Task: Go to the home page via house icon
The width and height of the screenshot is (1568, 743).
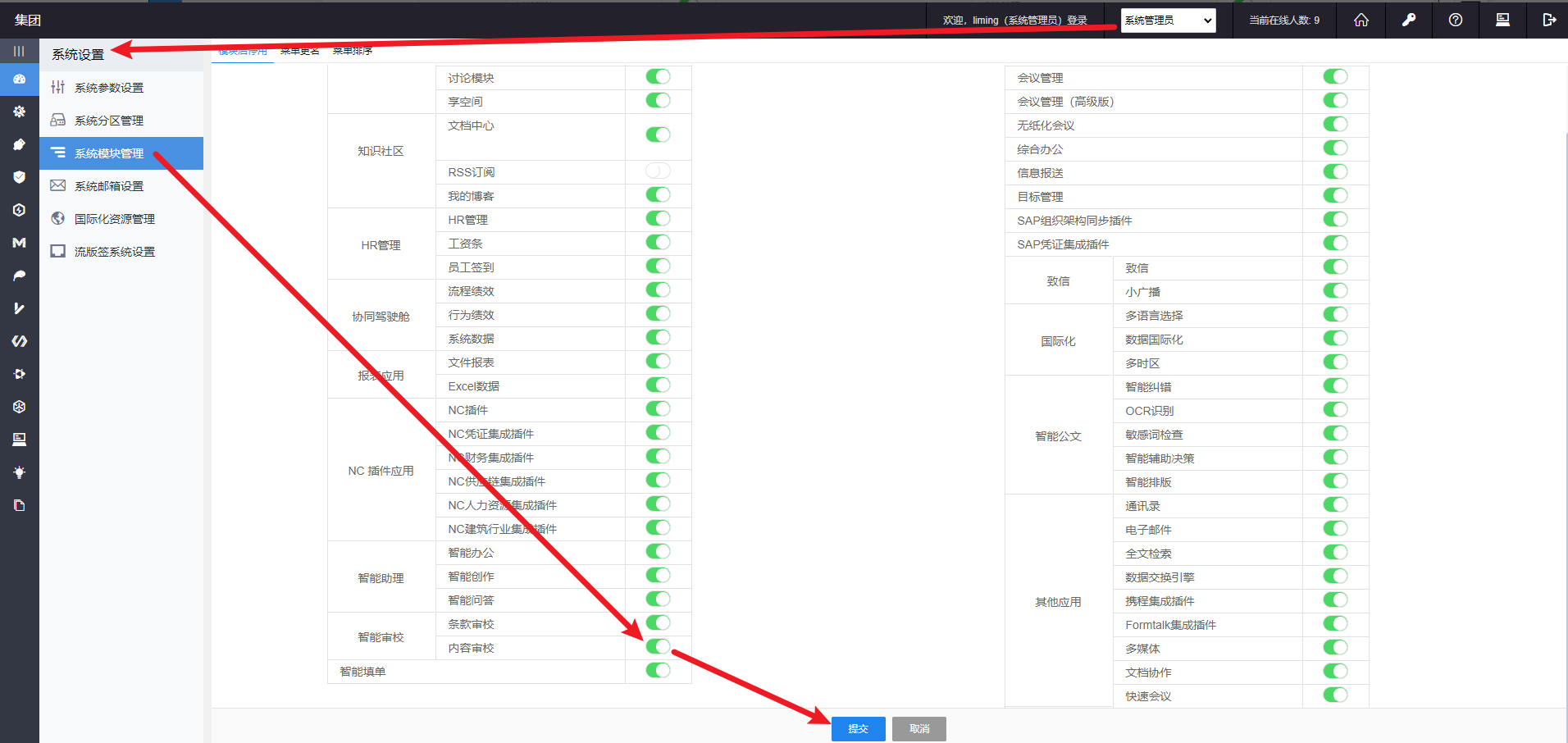Action: [1361, 20]
